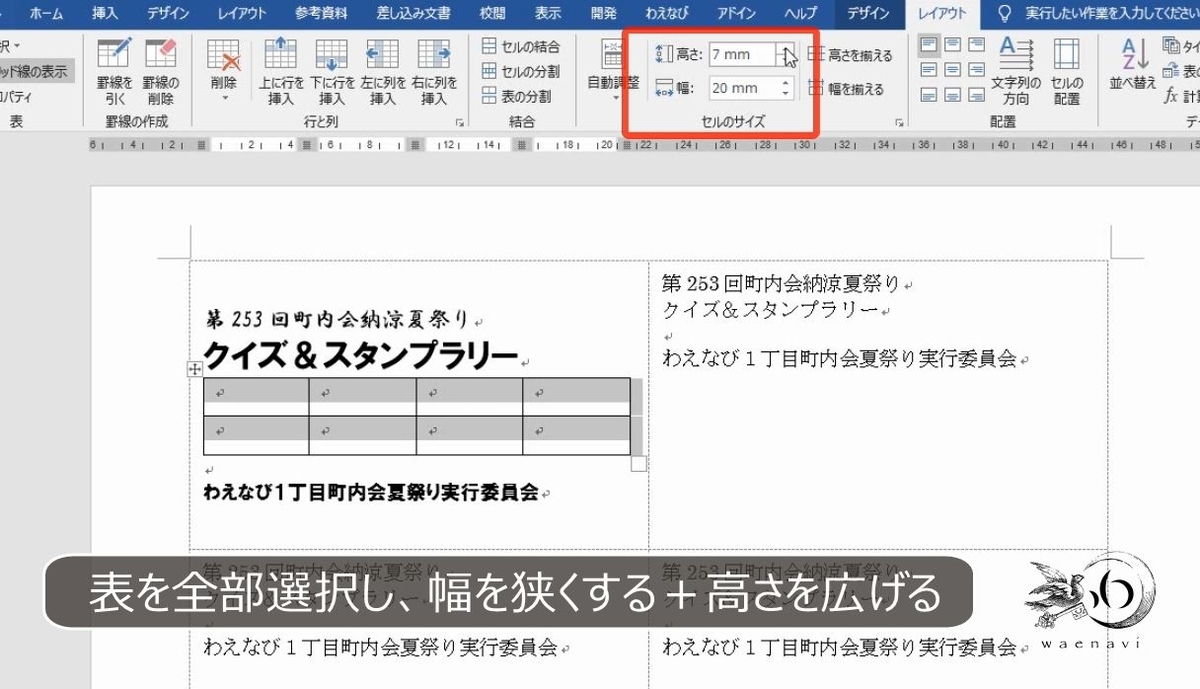This screenshot has height=689, width=1200.
Task: Split the table using 表の分割
Action: point(523,95)
